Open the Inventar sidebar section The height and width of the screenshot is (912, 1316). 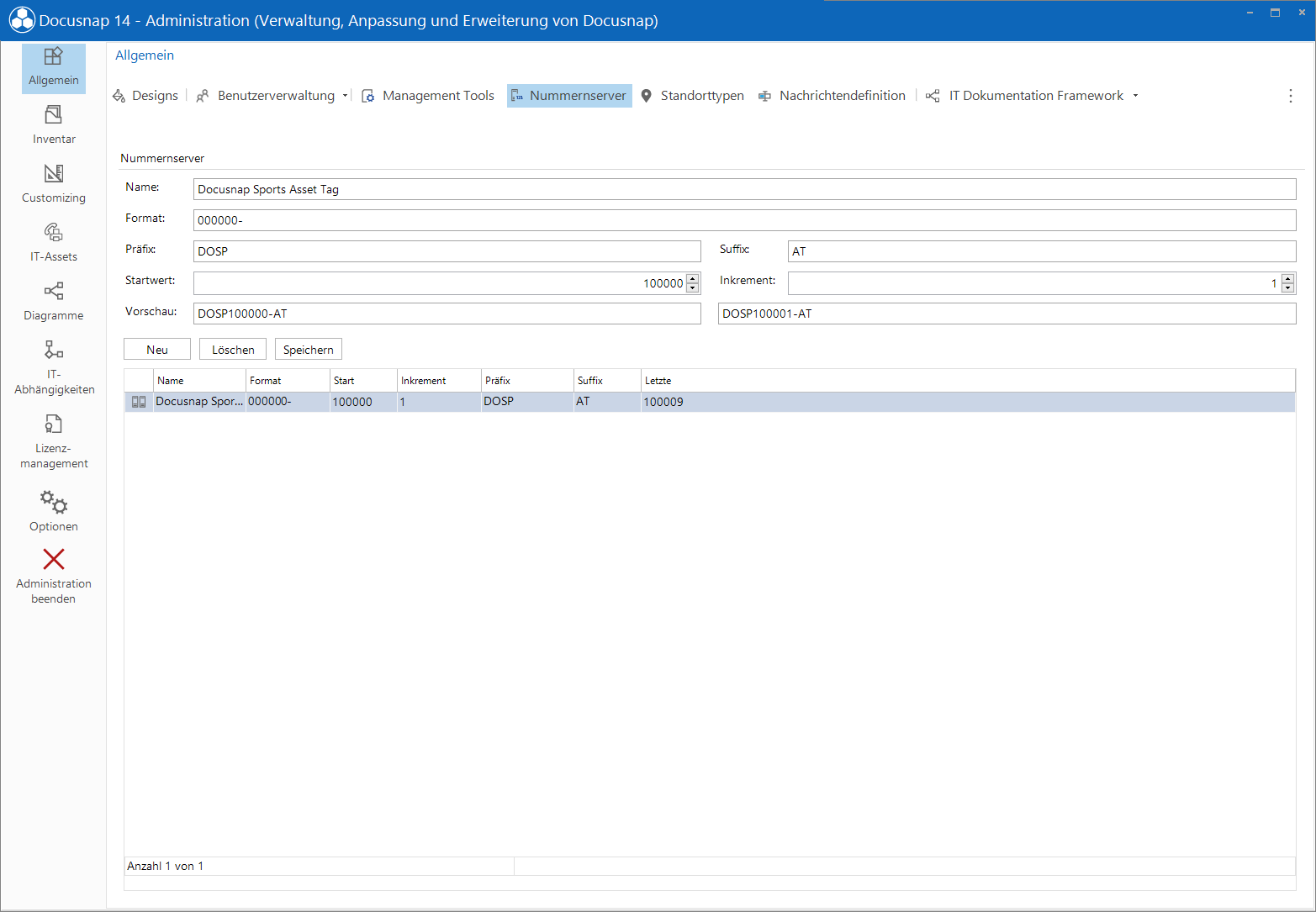[x=54, y=125]
